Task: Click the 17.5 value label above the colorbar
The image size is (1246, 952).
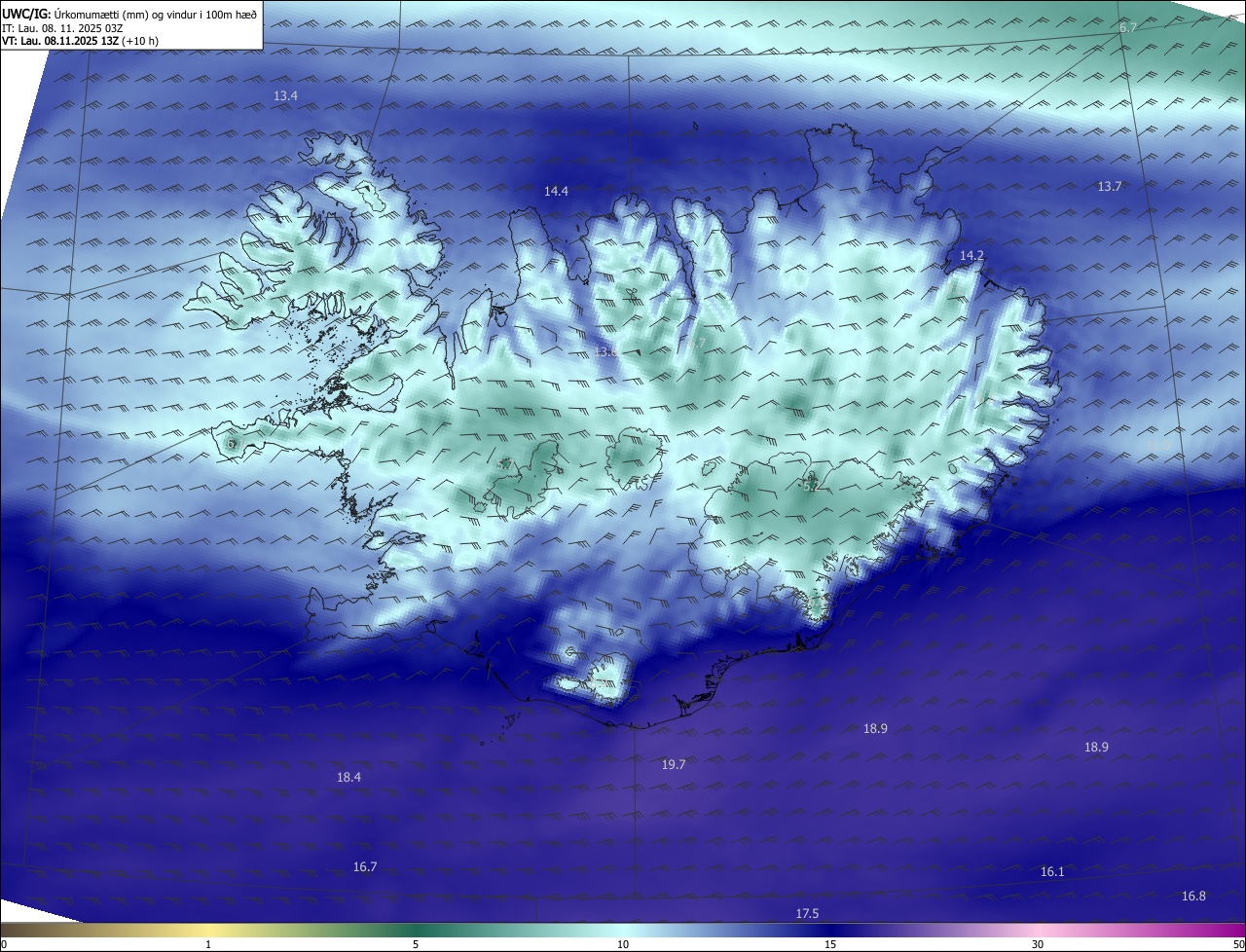Action: [x=807, y=913]
